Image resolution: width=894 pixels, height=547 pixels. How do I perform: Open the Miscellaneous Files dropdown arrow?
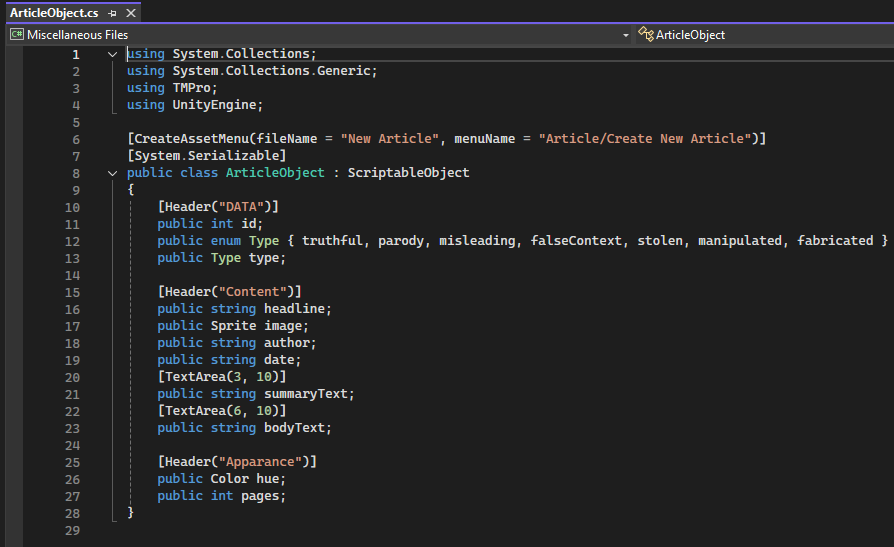[x=626, y=35]
